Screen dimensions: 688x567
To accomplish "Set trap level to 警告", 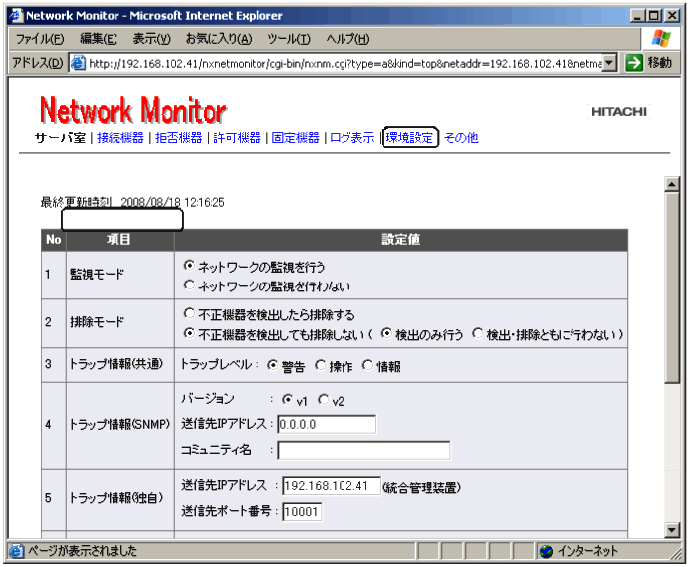I will click(272, 365).
